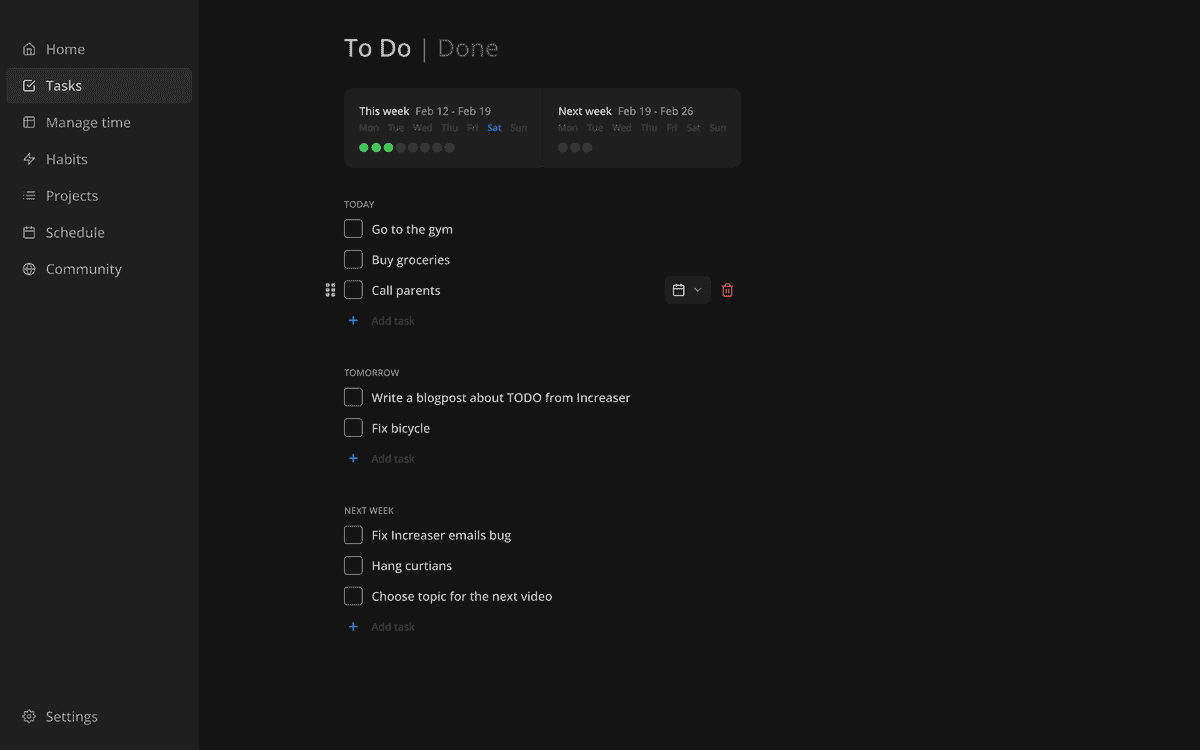The height and width of the screenshot is (750, 1200).
Task: Toggle the Hang curtians checkbox
Action: coord(353,566)
